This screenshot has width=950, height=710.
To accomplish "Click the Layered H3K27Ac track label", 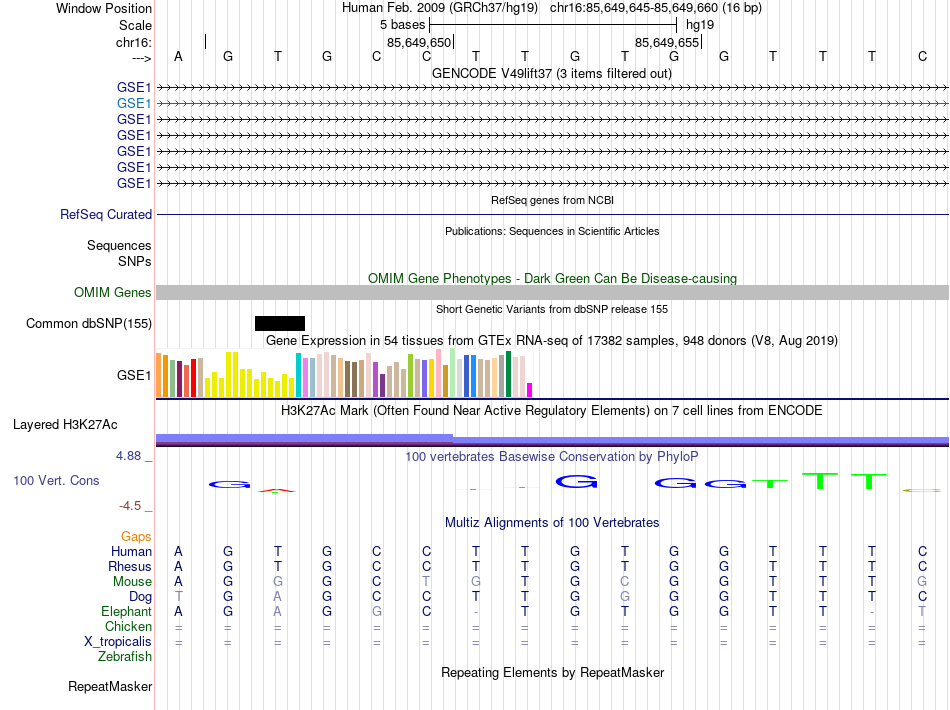I will pyautogui.click(x=65, y=425).
